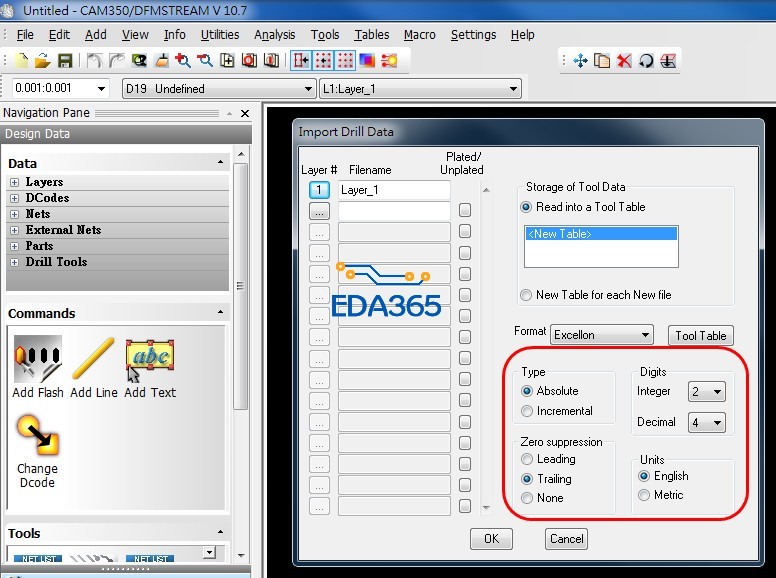Viewport: 776px width, 578px height.
Task: Open the Utilities menu
Action: click(x=220, y=35)
